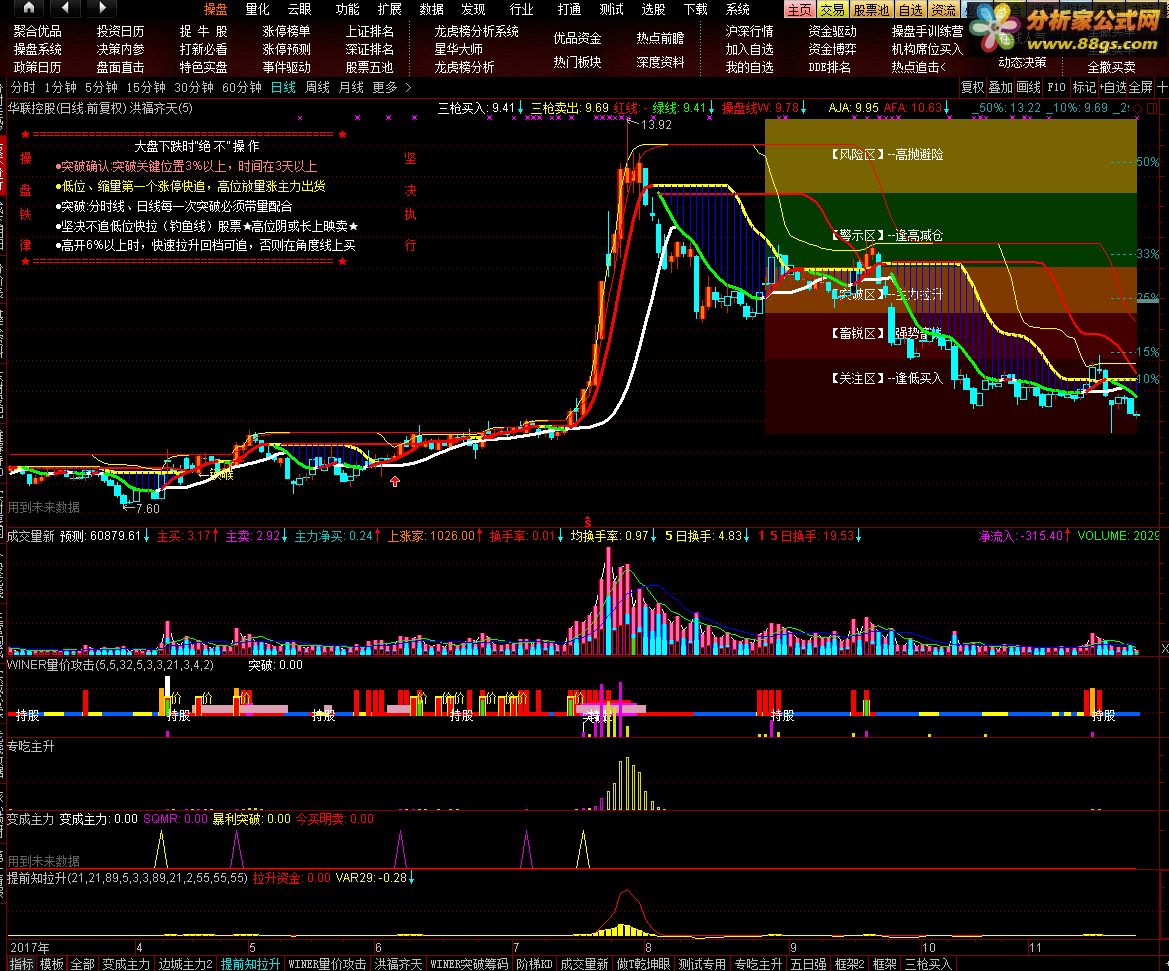
Task: Open the 系统 menu
Action: pos(738,9)
